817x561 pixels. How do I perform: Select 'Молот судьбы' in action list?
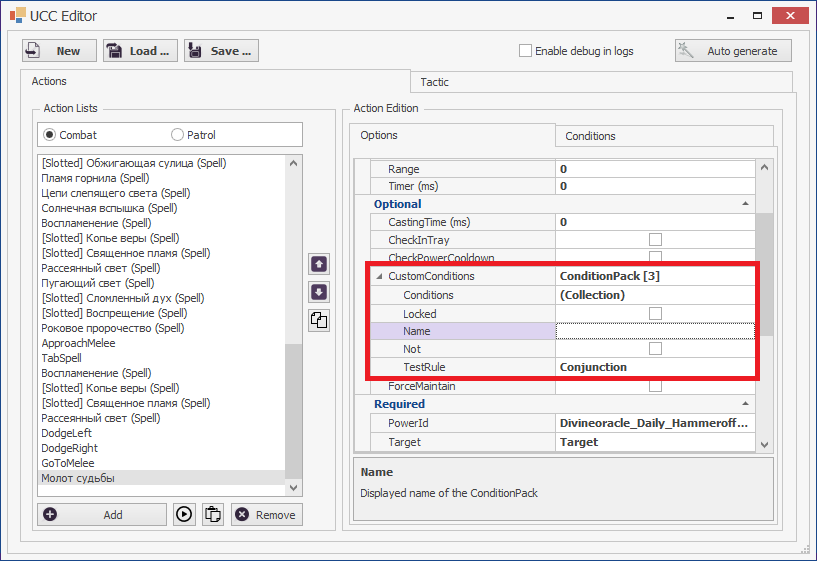(162, 478)
